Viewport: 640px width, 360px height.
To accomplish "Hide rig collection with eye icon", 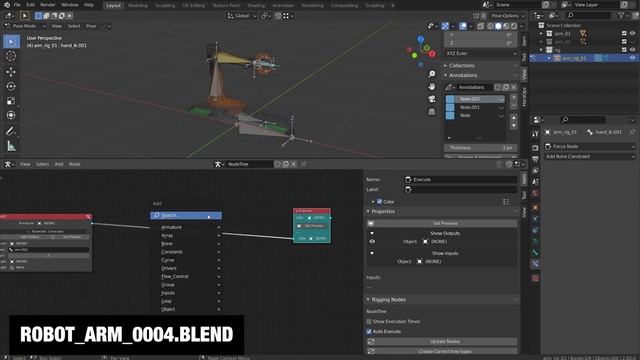I will coord(633,50).
